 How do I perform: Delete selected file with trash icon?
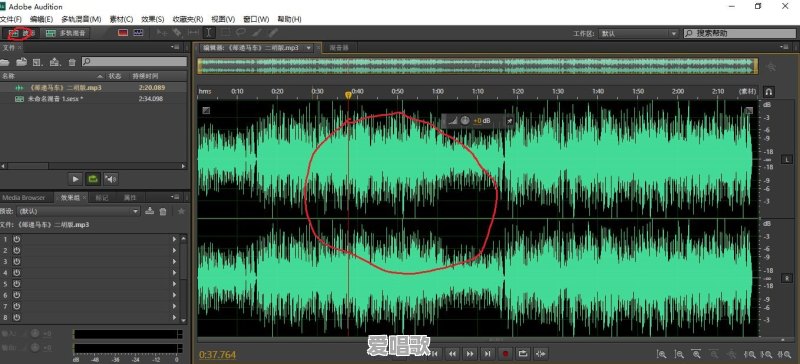pyautogui.click(x=72, y=62)
